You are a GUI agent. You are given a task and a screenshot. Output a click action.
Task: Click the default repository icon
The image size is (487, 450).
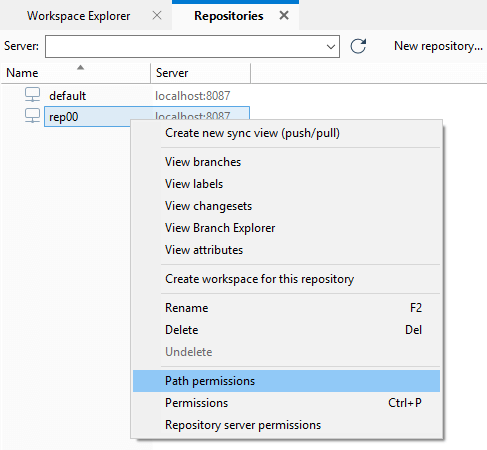[x=32, y=95]
